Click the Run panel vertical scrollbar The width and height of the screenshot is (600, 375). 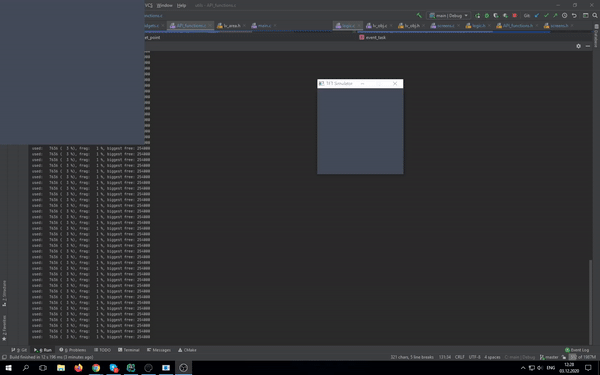(590, 302)
